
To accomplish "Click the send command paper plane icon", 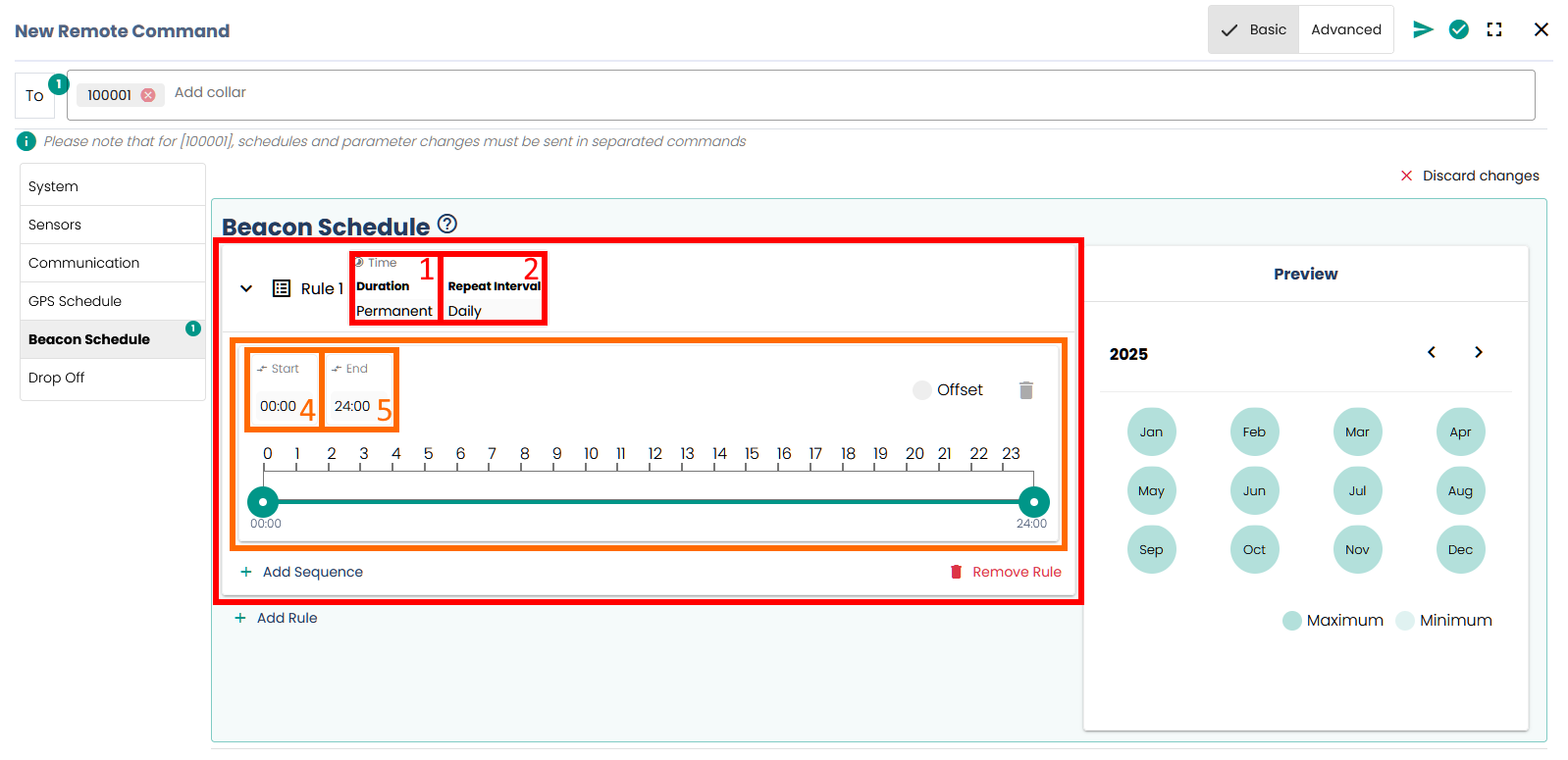I will click(1422, 29).
